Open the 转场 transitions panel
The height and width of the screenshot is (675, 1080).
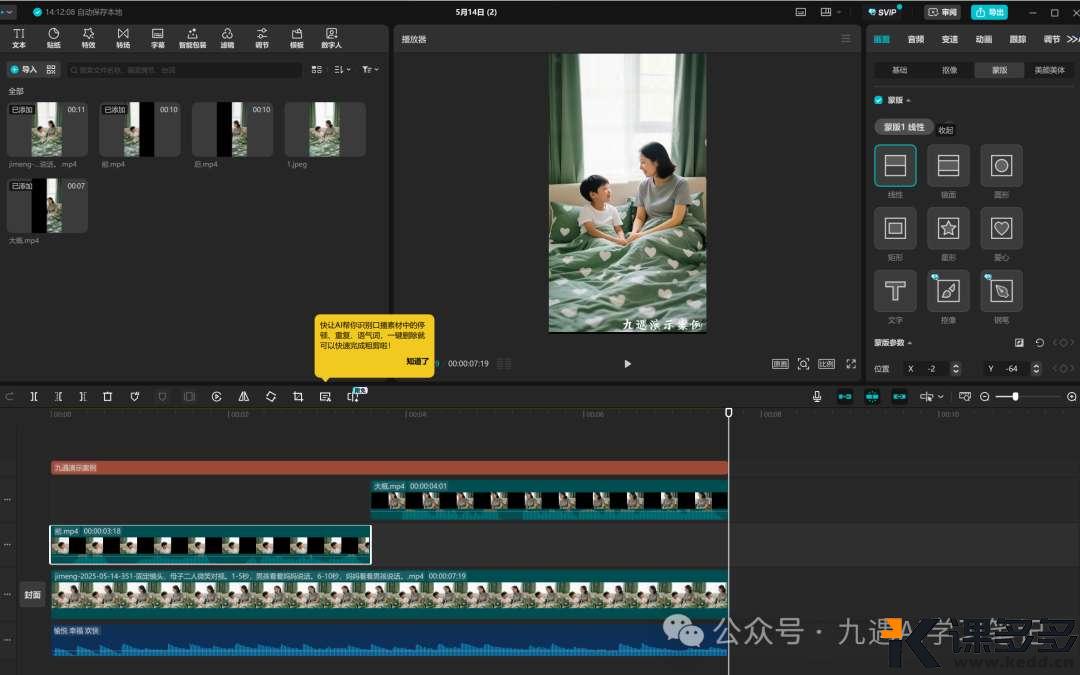click(x=123, y=38)
